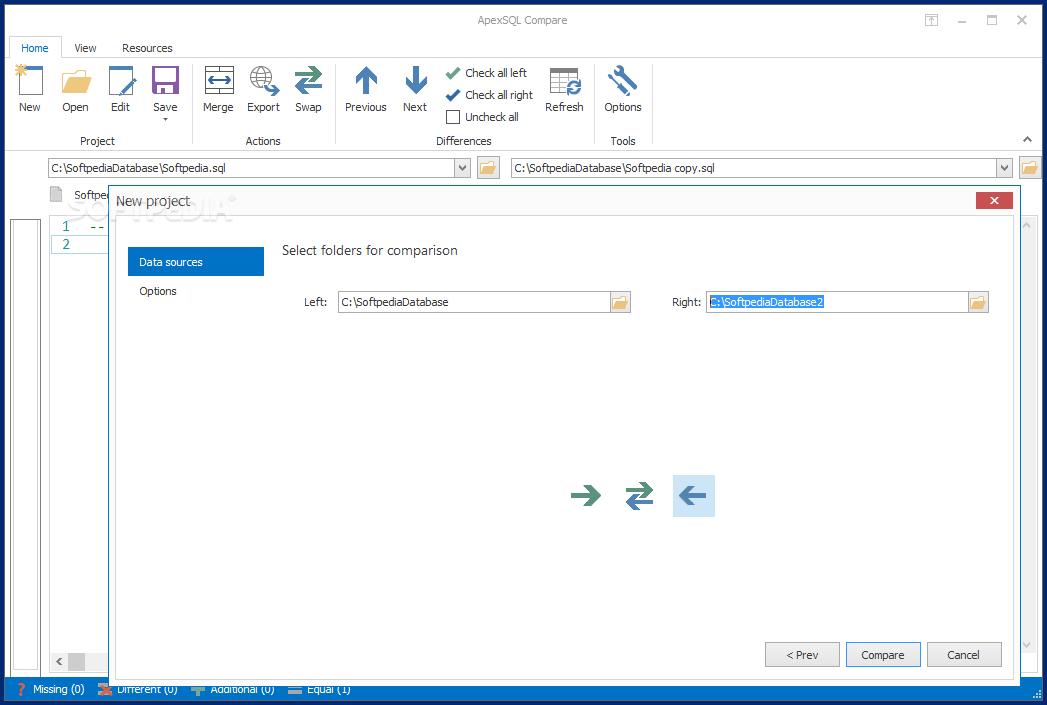Select Data sources in dialog sidebar
Image resolution: width=1047 pixels, height=705 pixels.
coord(196,262)
